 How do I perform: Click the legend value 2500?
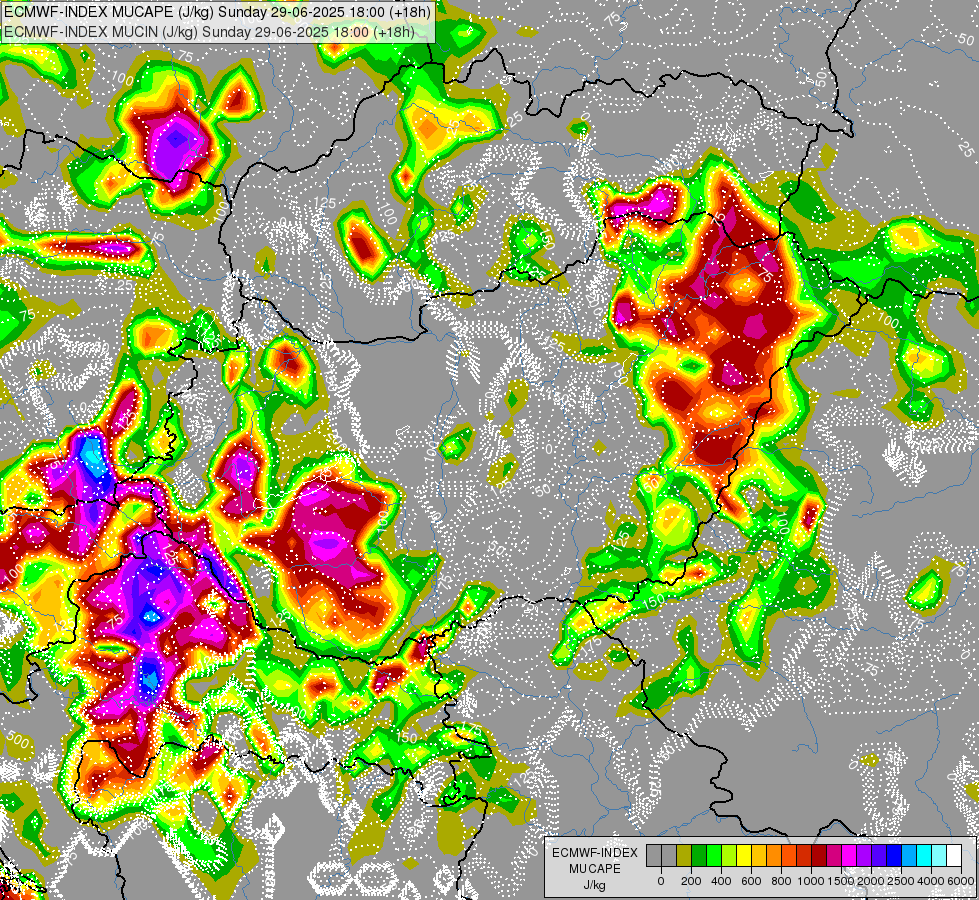[x=901, y=881]
